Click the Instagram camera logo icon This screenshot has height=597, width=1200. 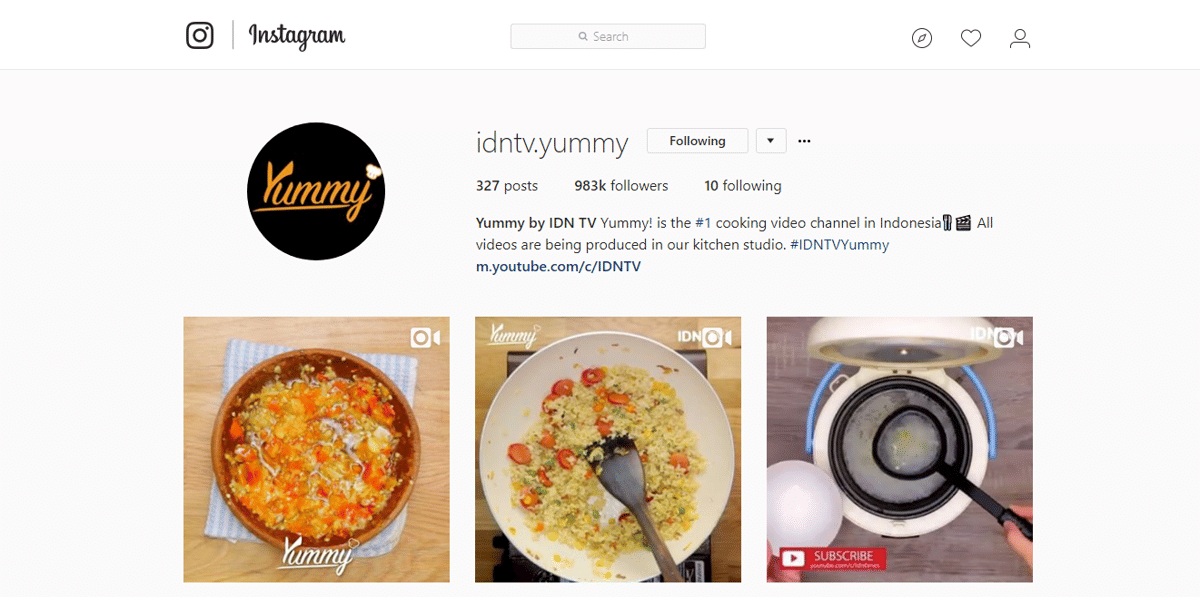click(200, 36)
